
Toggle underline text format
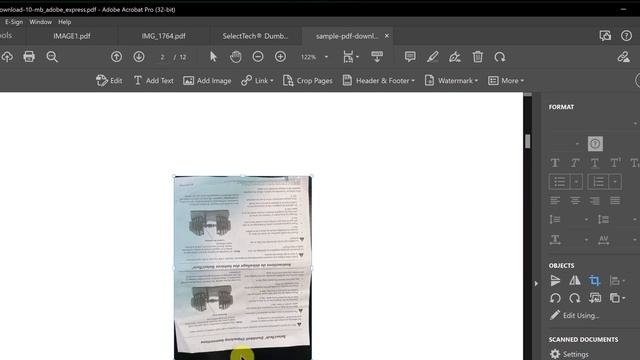pyautogui.click(x=595, y=163)
